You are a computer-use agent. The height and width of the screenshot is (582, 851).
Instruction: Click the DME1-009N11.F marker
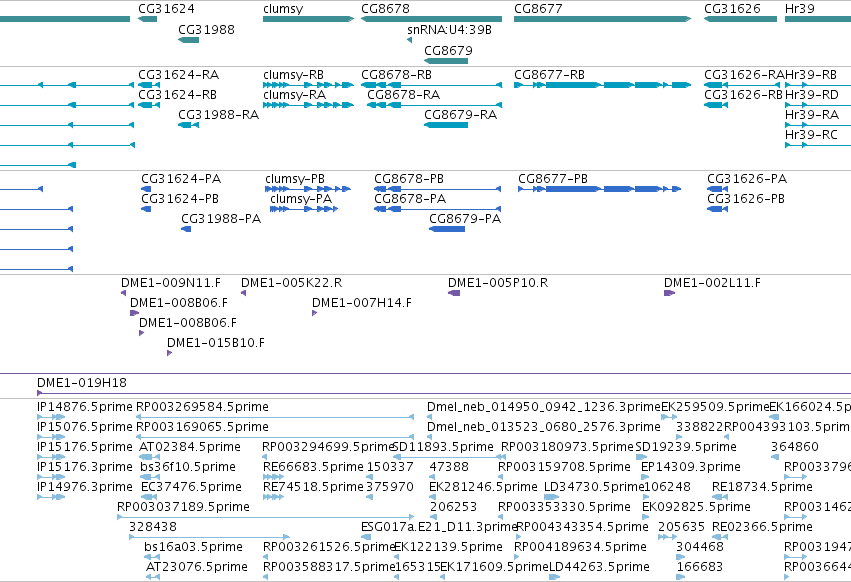(x=124, y=293)
